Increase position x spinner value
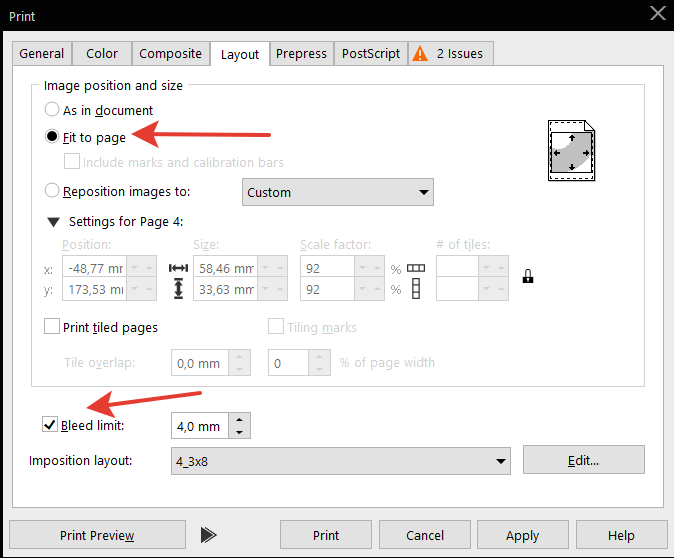The height and width of the screenshot is (558, 674). (149, 267)
